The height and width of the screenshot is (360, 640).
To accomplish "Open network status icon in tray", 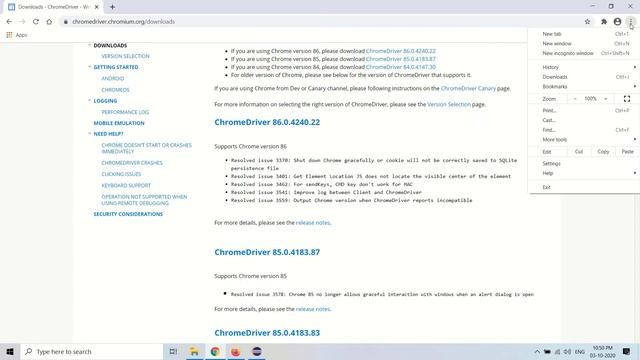I will click(x=557, y=351).
